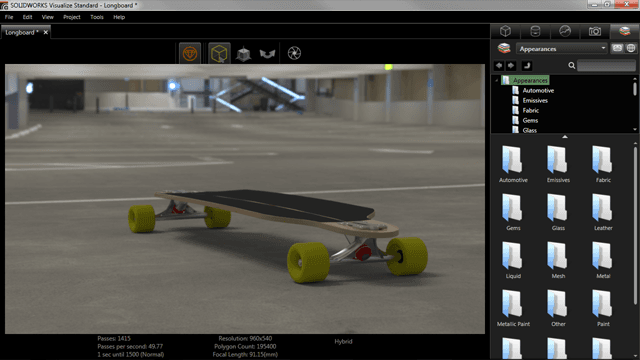Collapse the tree pane splitter arrow
640x360 pixels.
(x=565, y=137)
